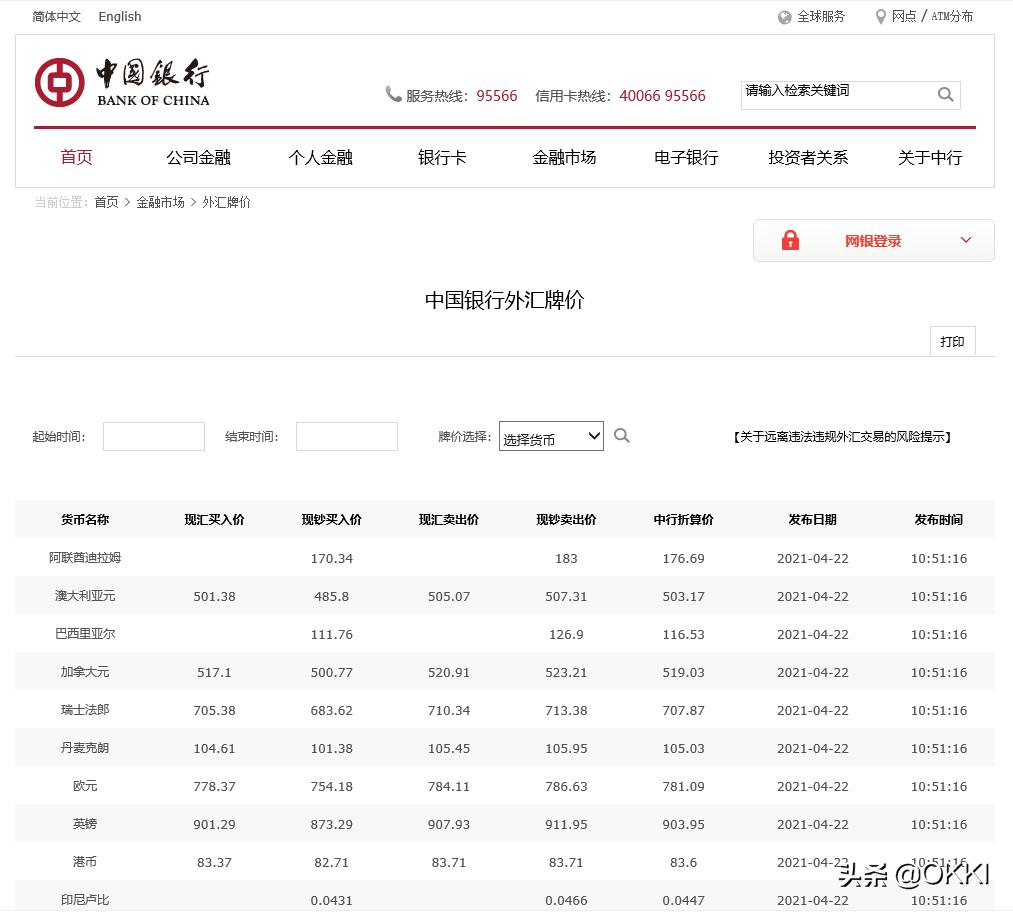Image resolution: width=1013 pixels, height=912 pixels.
Task: Select 银行卡 in the top navigation
Action: coord(441,157)
